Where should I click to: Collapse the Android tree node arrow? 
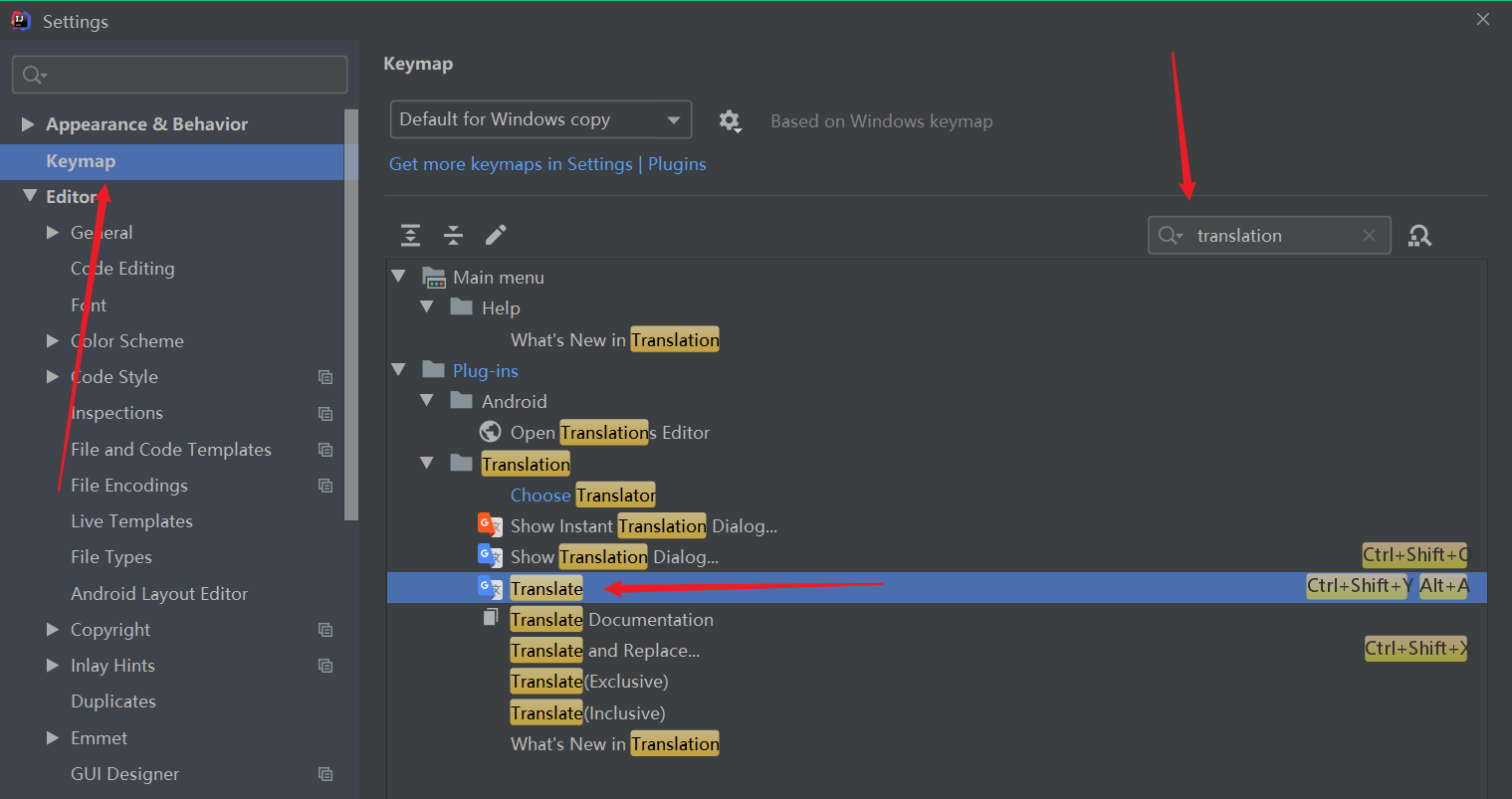[427, 401]
